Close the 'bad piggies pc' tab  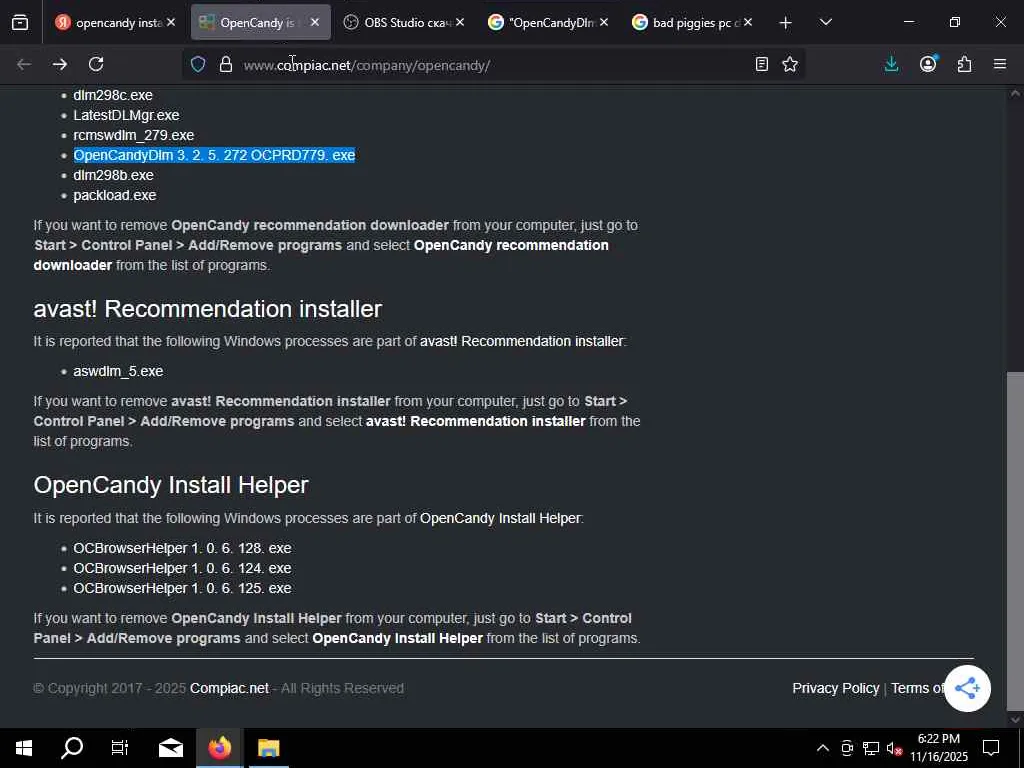coord(748,22)
